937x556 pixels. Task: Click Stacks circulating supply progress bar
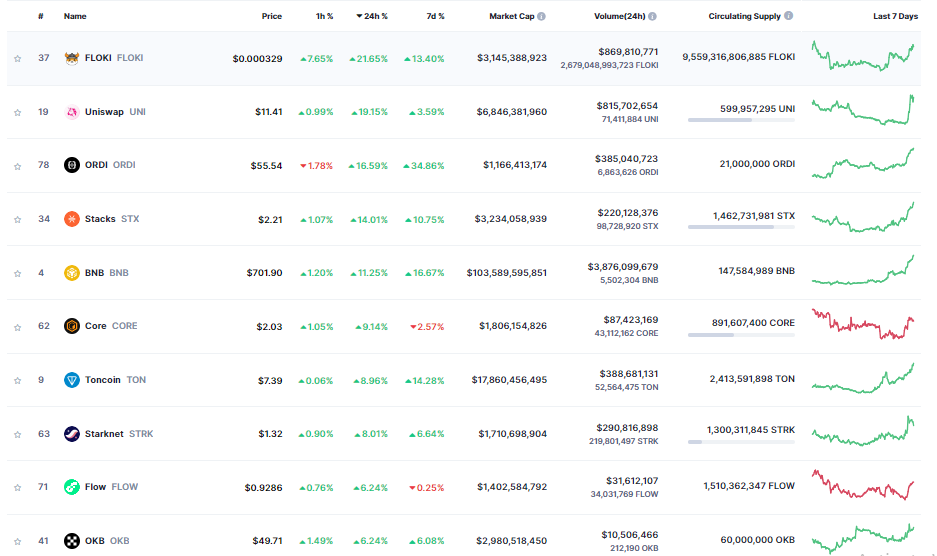tap(742, 227)
